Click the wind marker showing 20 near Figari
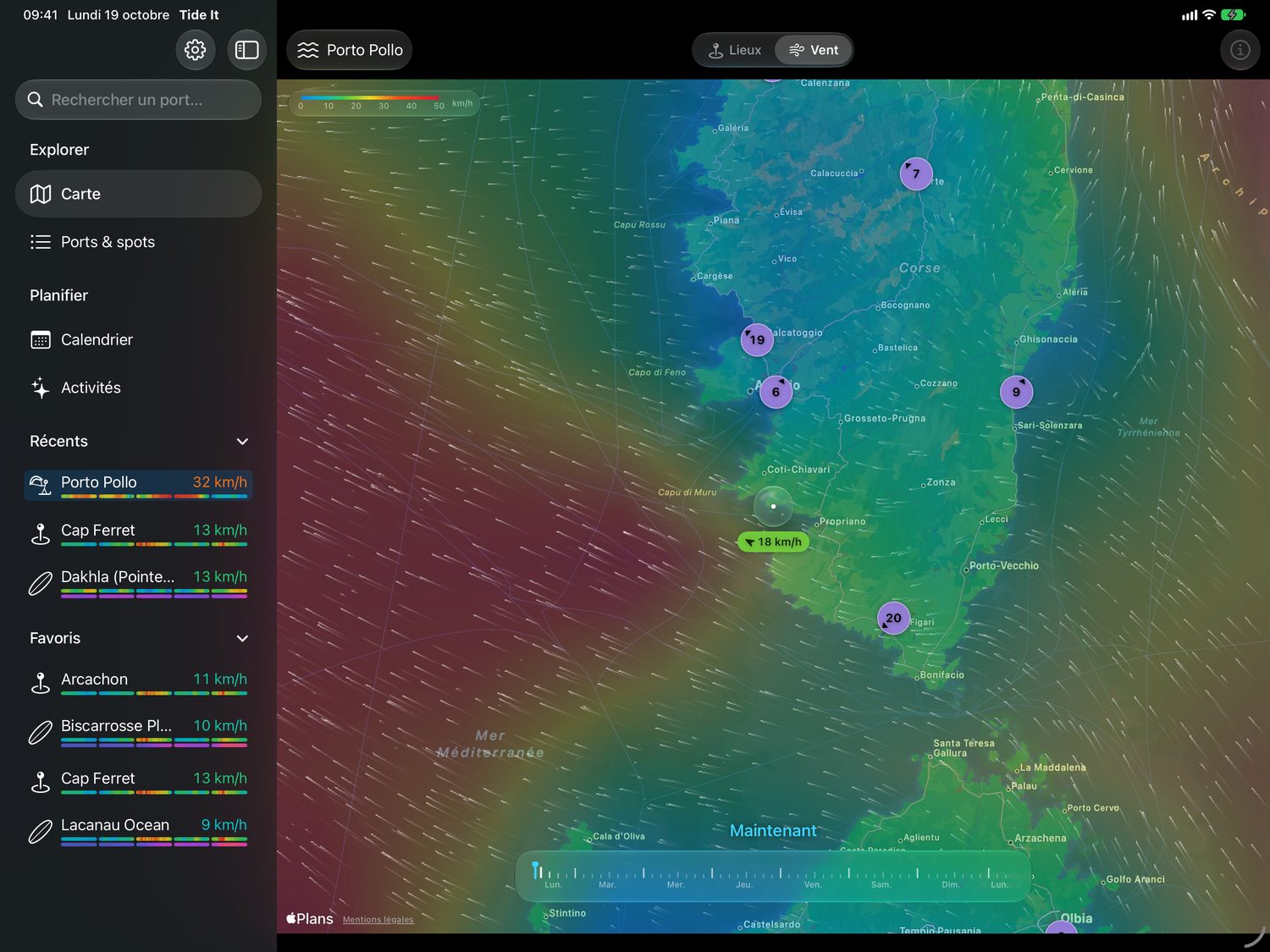Viewport: 1270px width, 952px height. [x=893, y=618]
